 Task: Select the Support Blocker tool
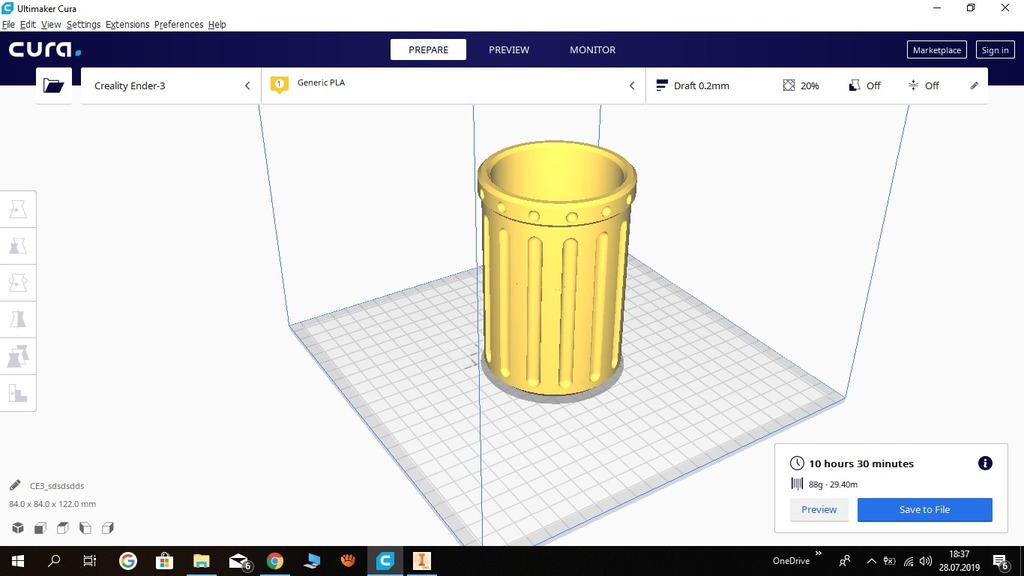pyautogui.click(x=18, y=393)
